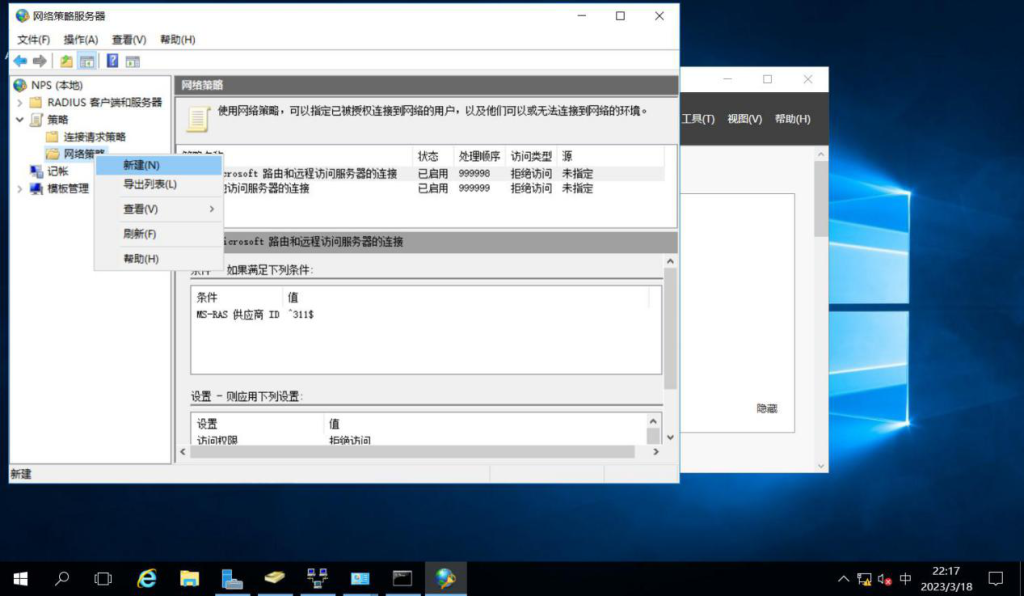
Task: Click the details pane vertical scrollbar
Action: [670, 328]
